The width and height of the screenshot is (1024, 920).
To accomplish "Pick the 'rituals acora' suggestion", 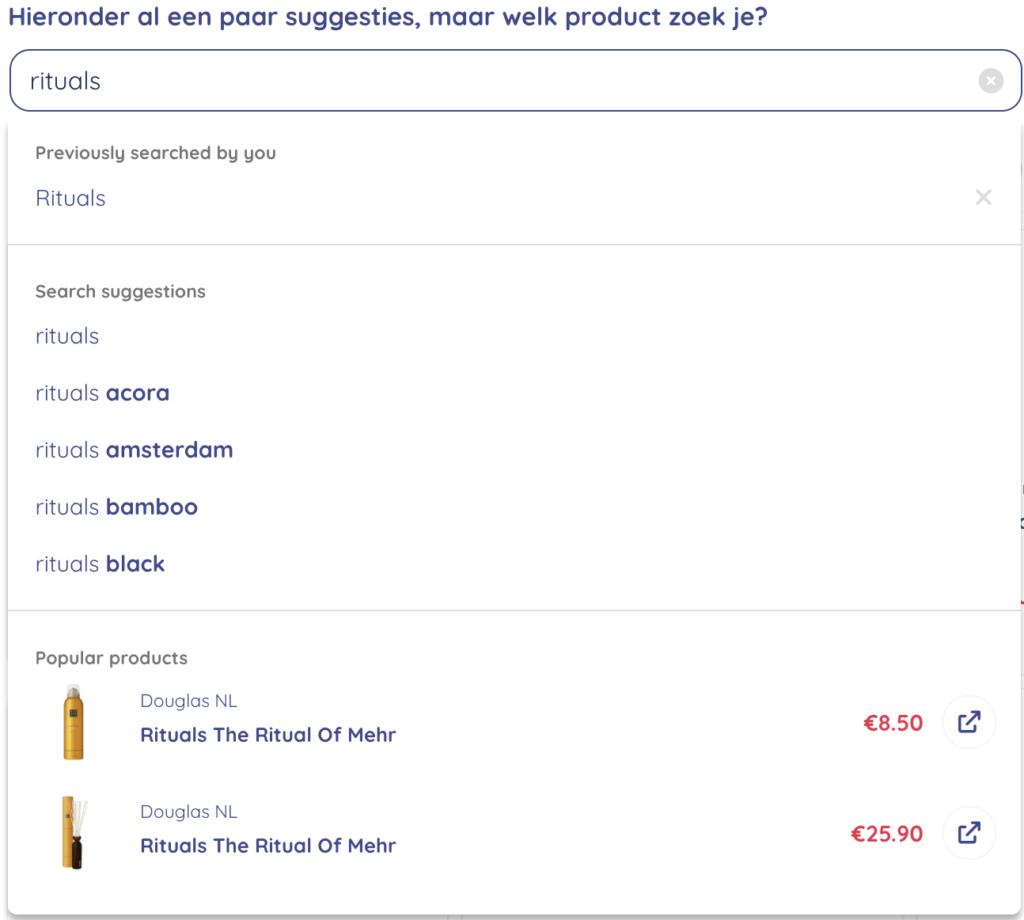I will [x=102, y=393].
